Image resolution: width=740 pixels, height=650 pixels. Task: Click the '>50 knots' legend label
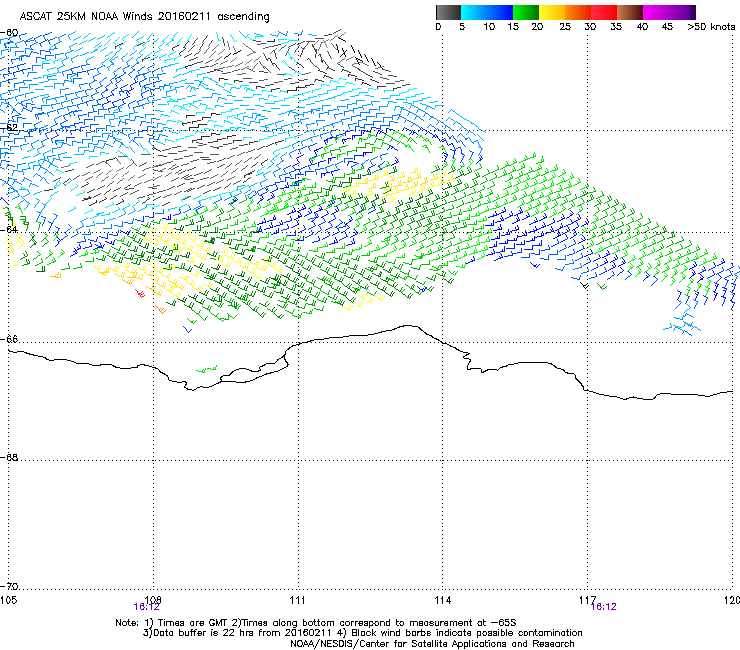(711, 27)
